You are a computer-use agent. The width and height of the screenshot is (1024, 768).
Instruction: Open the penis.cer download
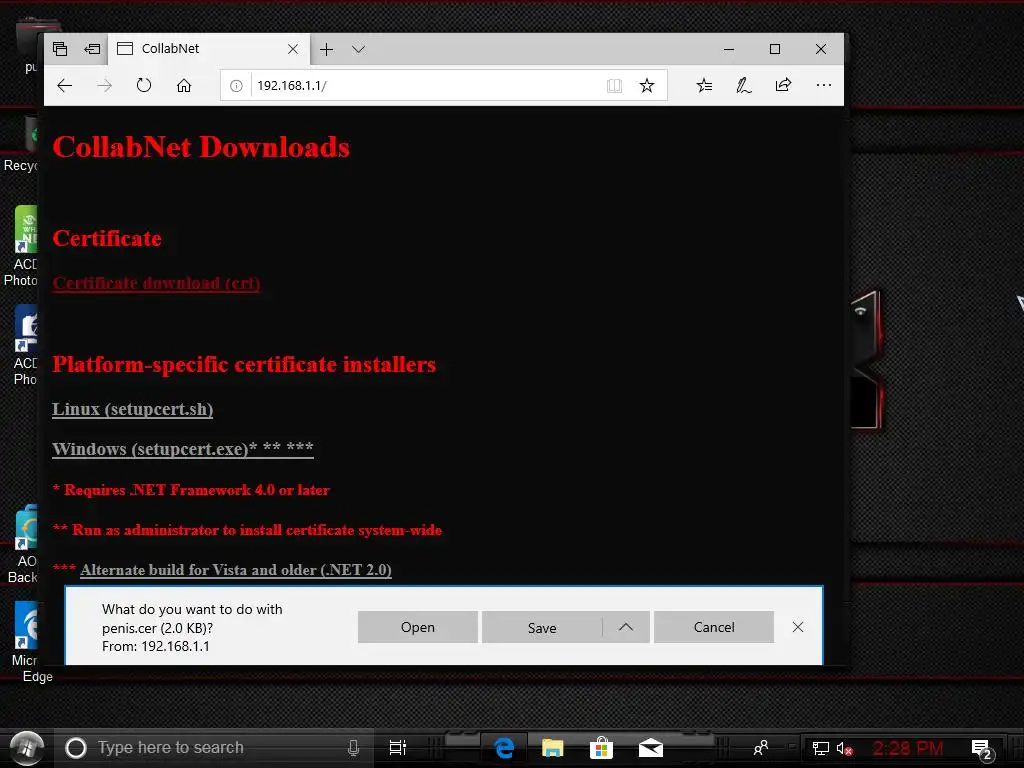417,627
